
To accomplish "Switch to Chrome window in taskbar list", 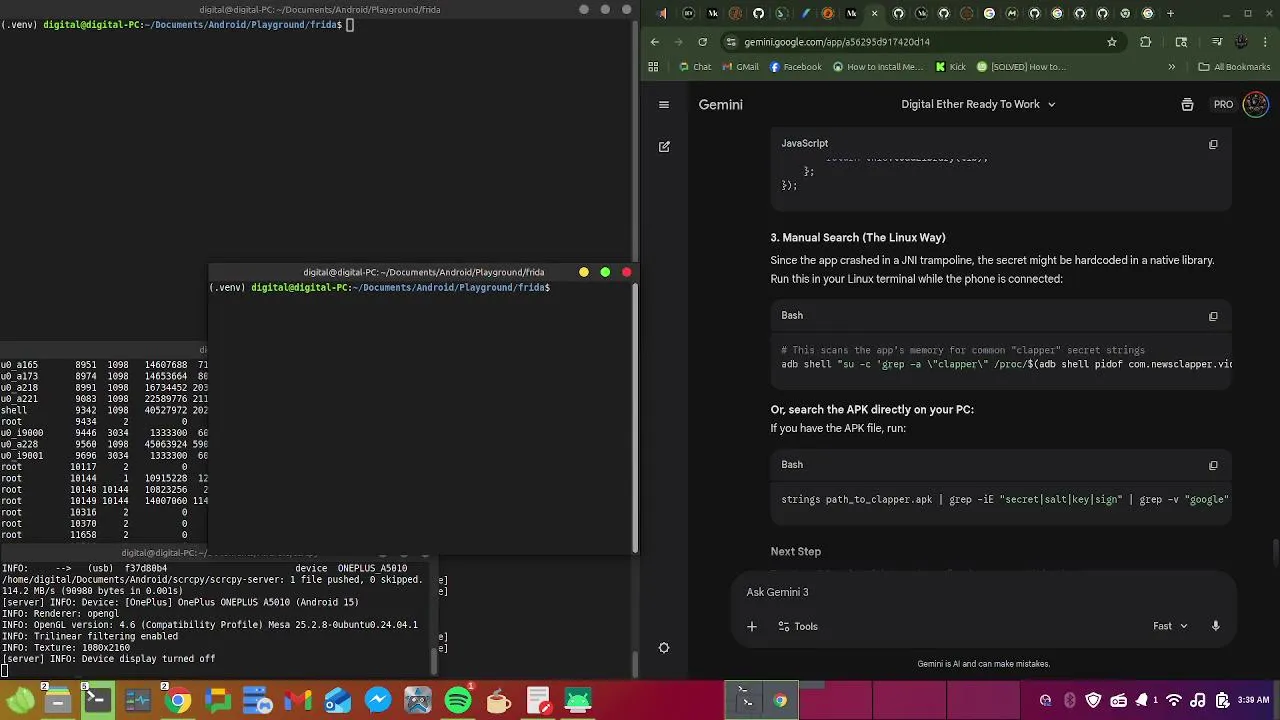I will pyautogui.click(x=780, y=700).
